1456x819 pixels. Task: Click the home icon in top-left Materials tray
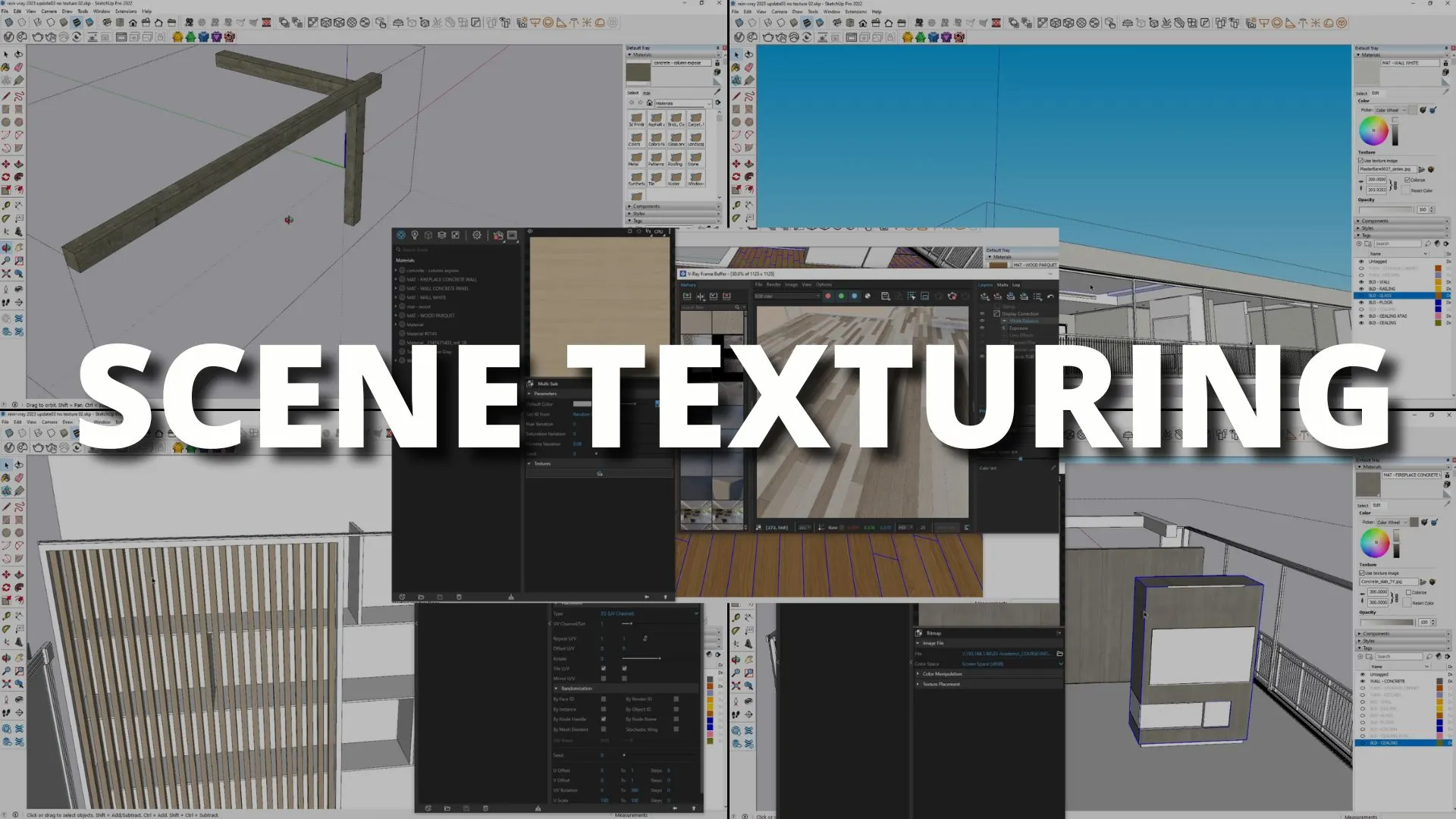point(649,103)
